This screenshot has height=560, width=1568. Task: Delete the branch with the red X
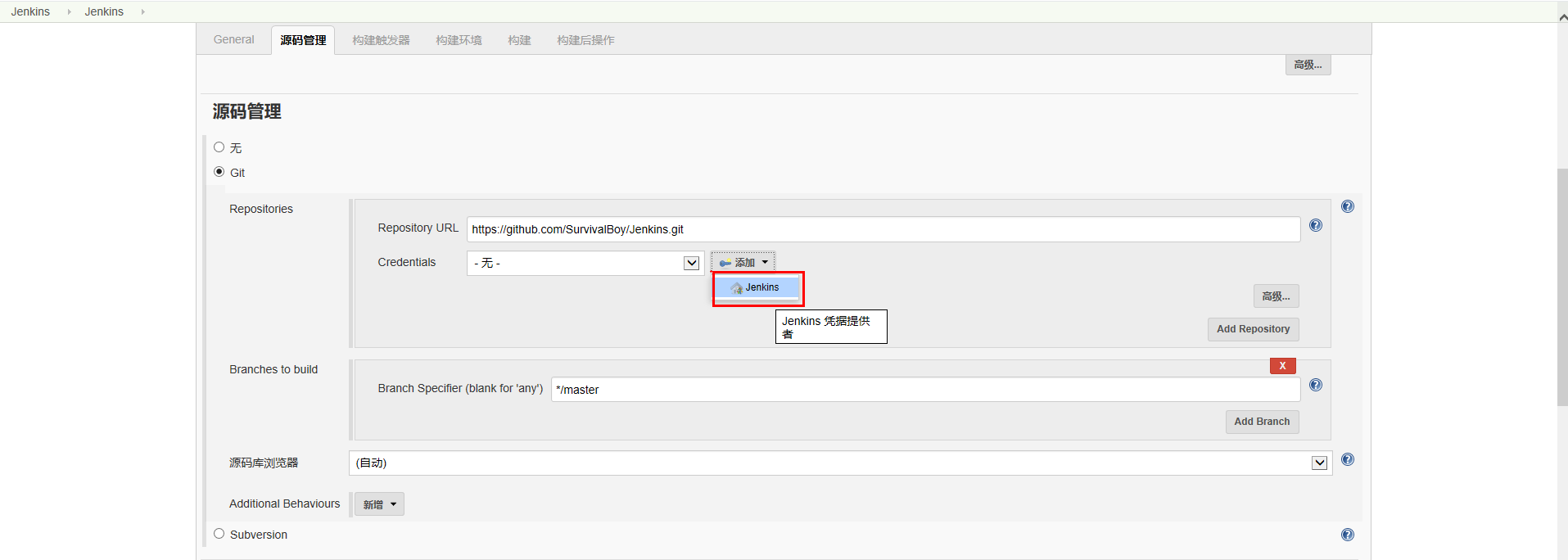[x=1283, y=366]
